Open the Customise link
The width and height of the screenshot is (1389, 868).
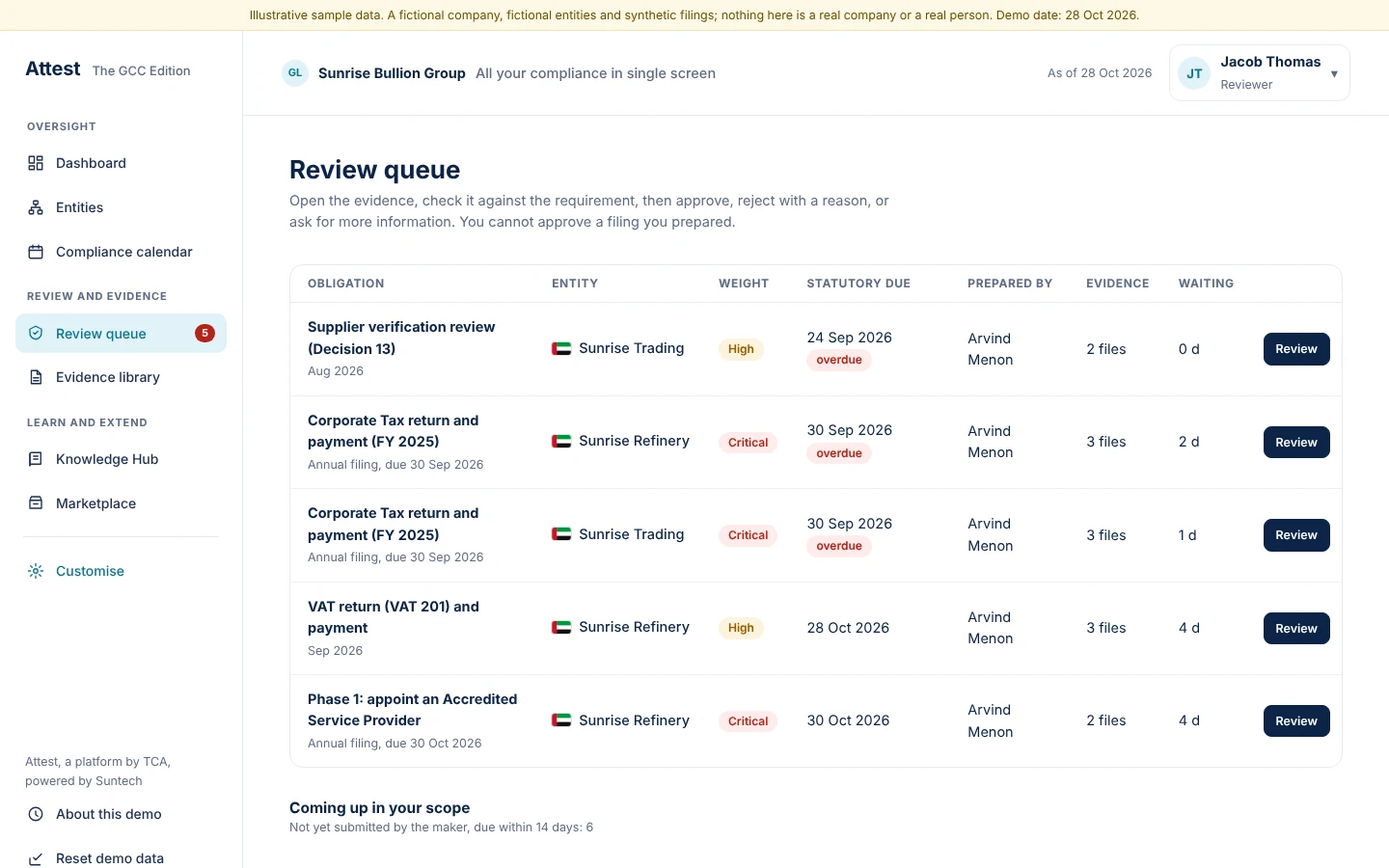click(121, 571)
